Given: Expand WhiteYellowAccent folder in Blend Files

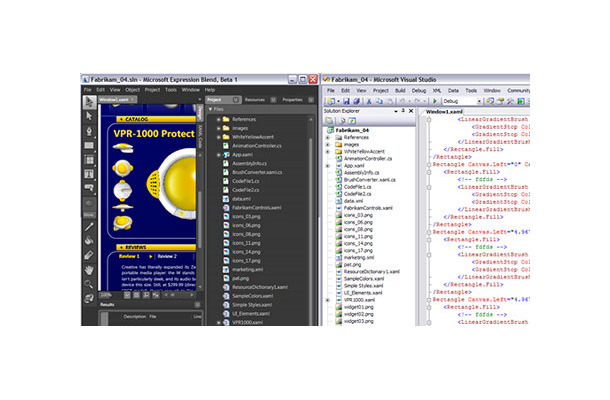Looking at the screenshot, I should pyautogui.click(x=219, y=137).
